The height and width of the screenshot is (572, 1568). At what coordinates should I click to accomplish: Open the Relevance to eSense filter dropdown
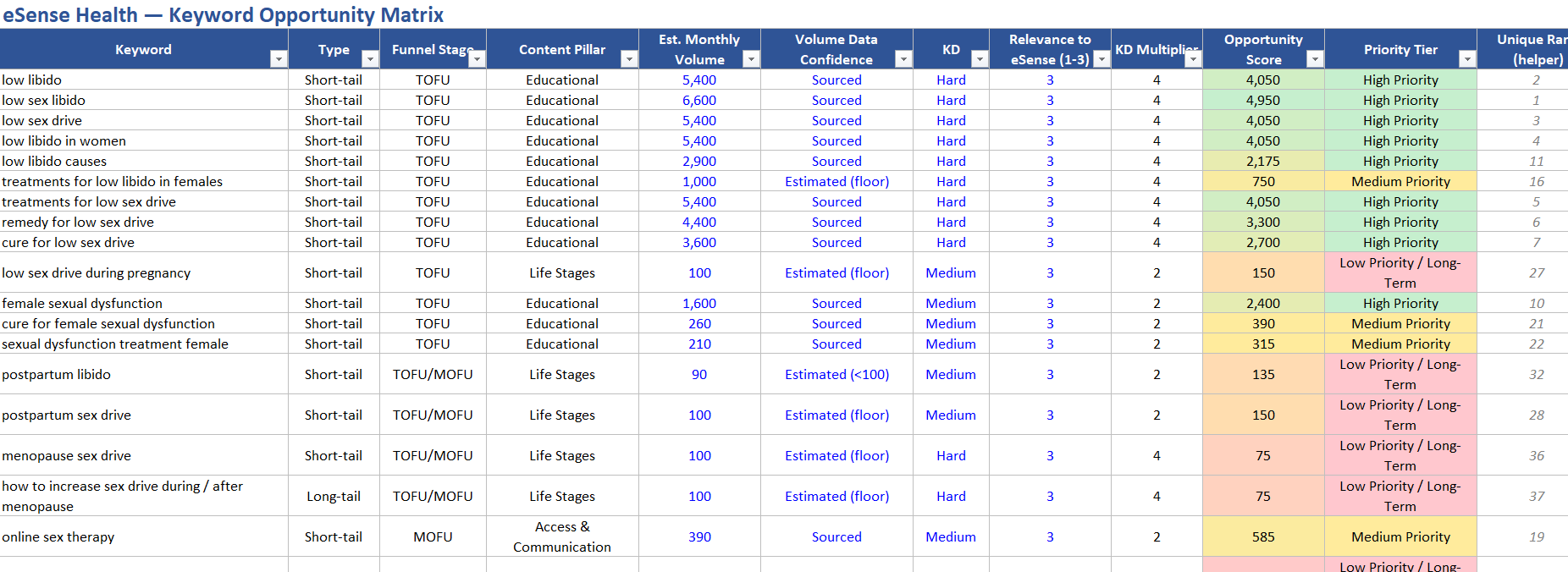(1101, 59)
